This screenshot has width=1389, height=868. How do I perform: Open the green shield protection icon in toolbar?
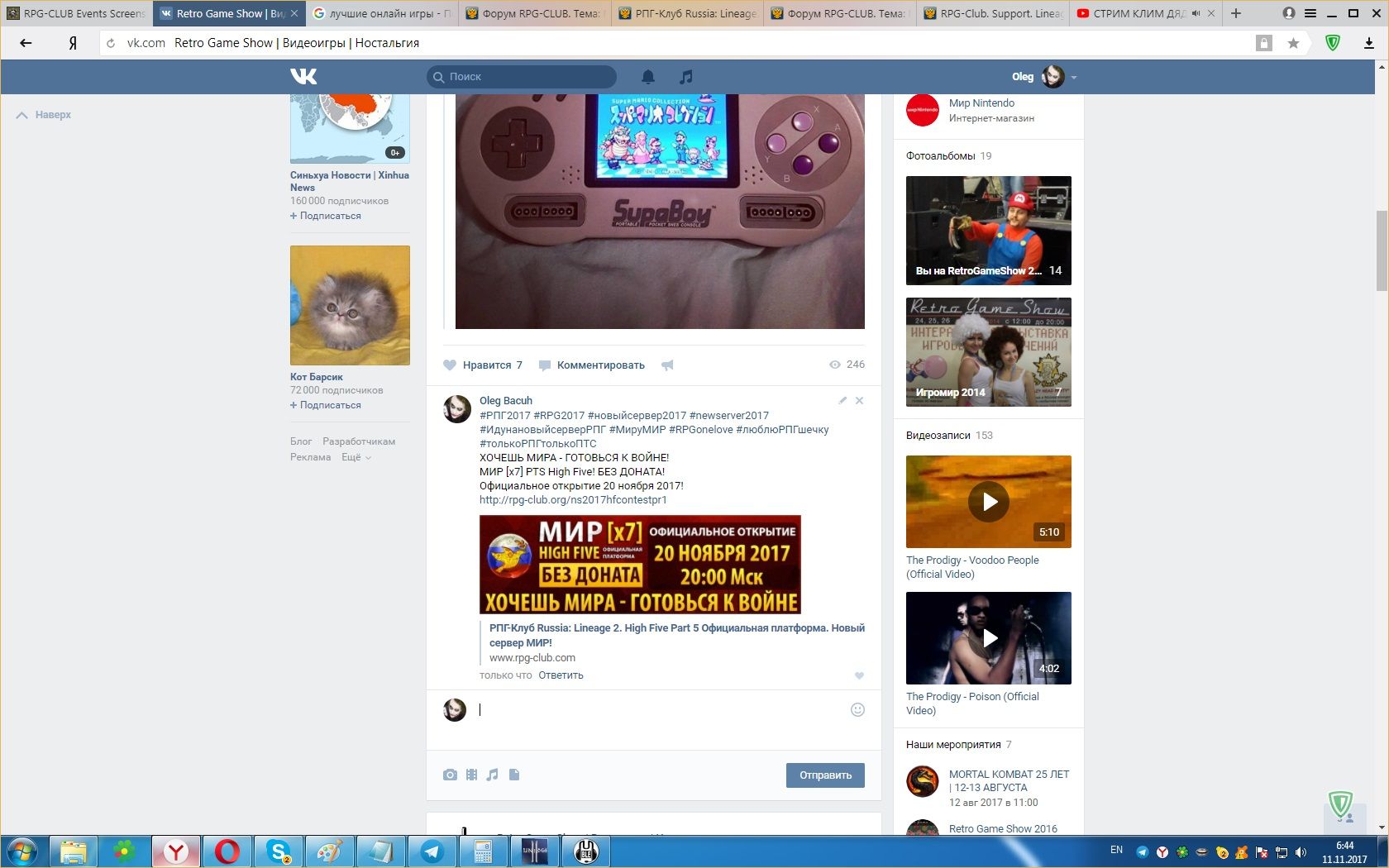1333,43
